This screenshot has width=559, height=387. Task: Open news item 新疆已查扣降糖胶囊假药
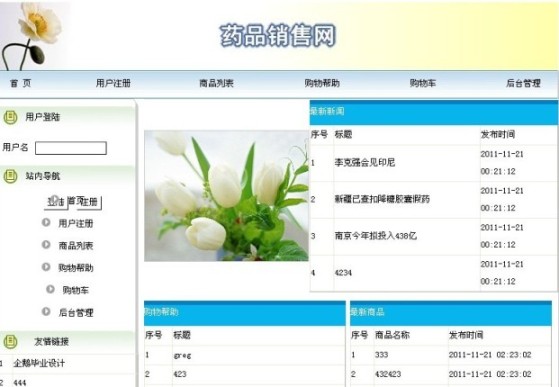tap(382, 199)
